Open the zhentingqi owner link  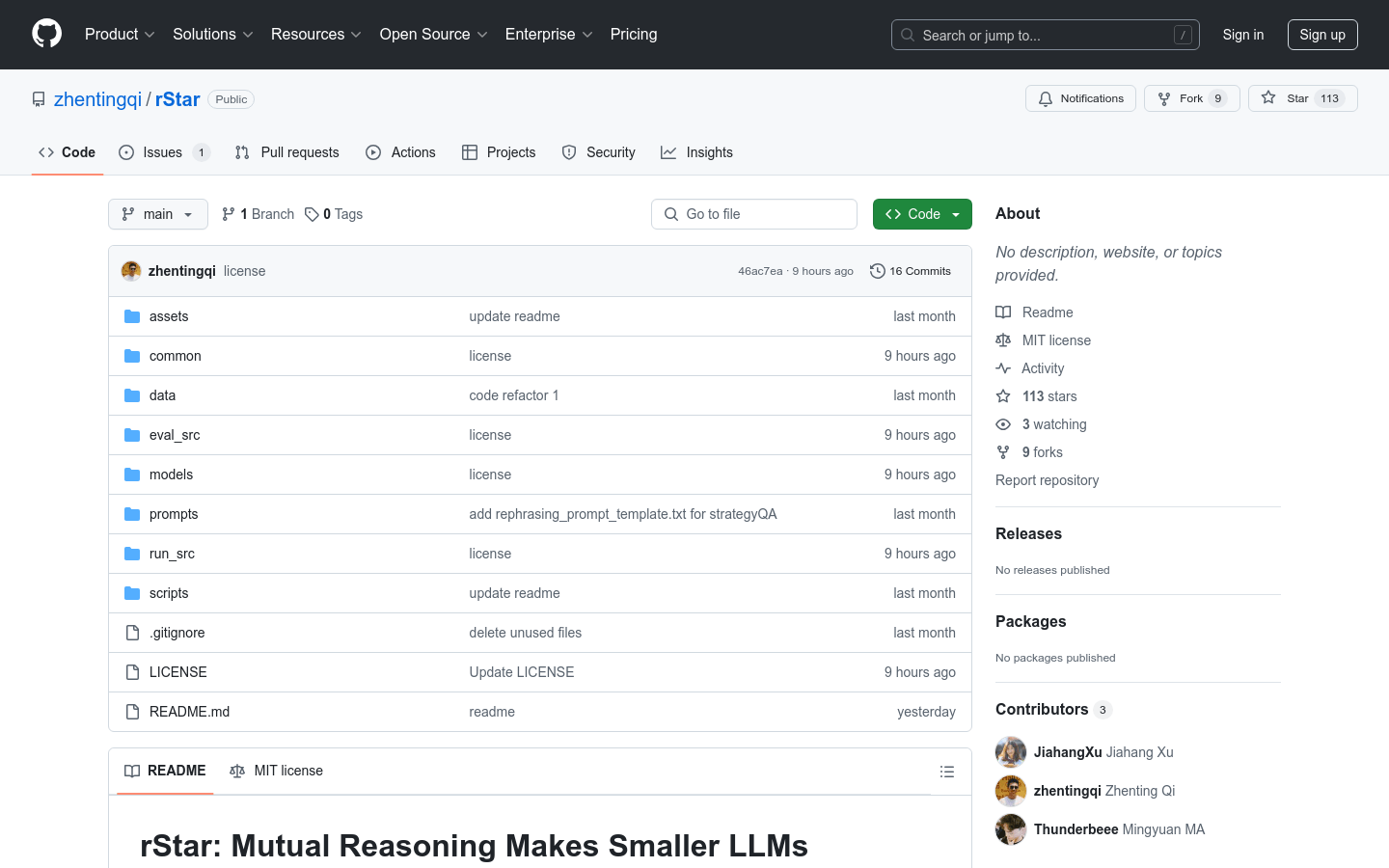(97, 99)
